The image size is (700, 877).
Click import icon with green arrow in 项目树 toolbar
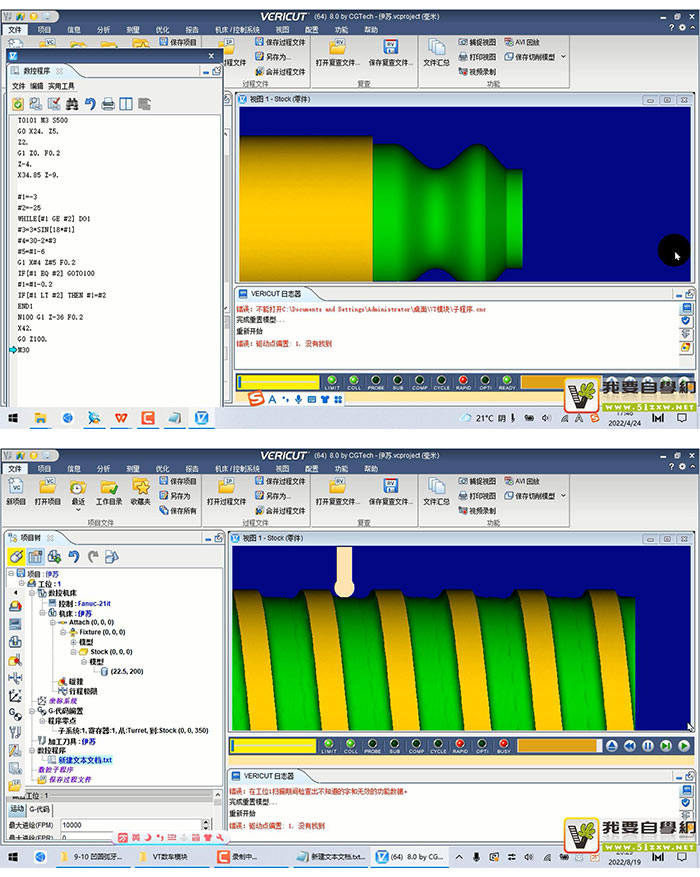pos(54,557)
